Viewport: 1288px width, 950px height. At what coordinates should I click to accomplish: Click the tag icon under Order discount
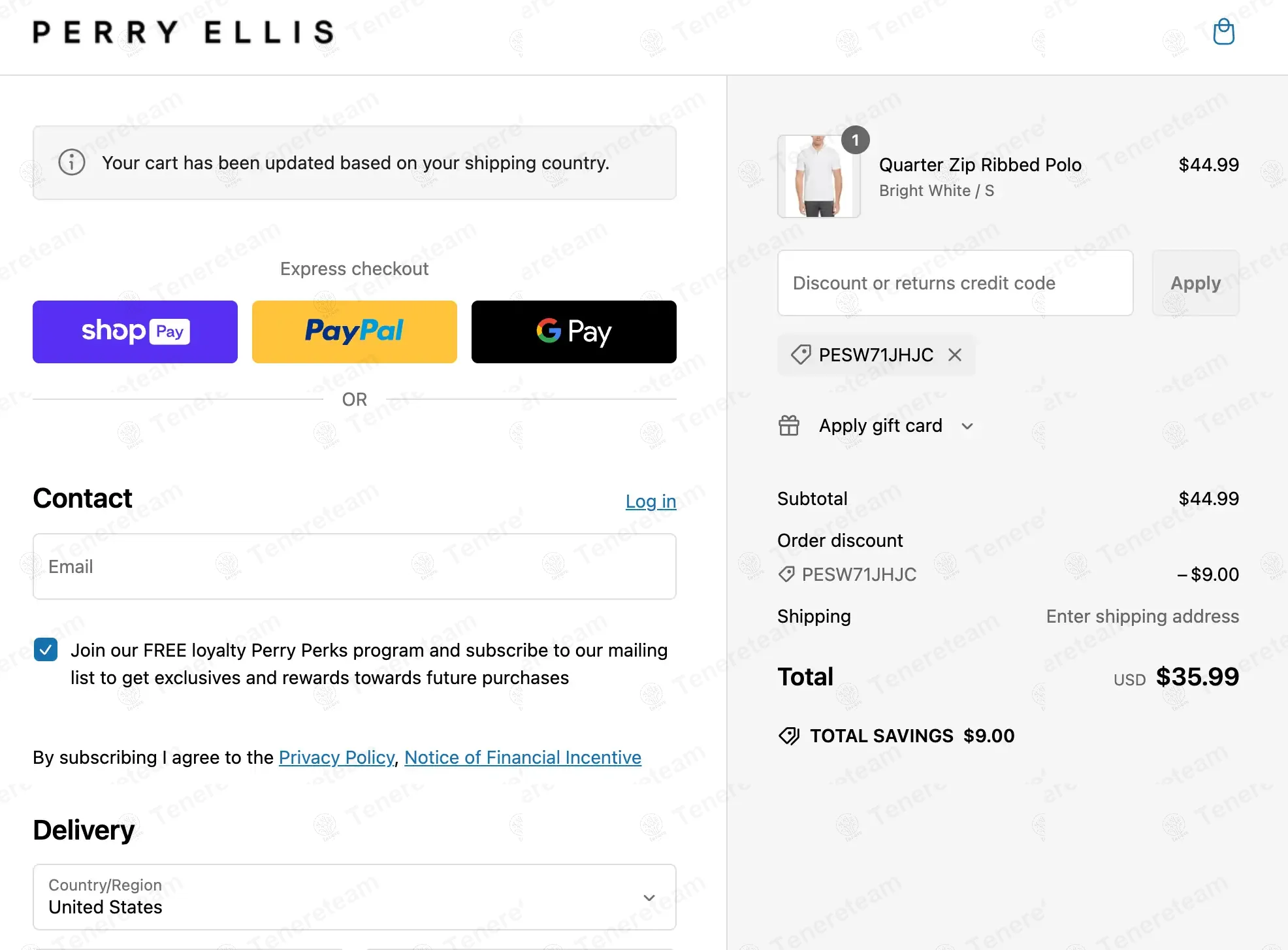[786, 574]
